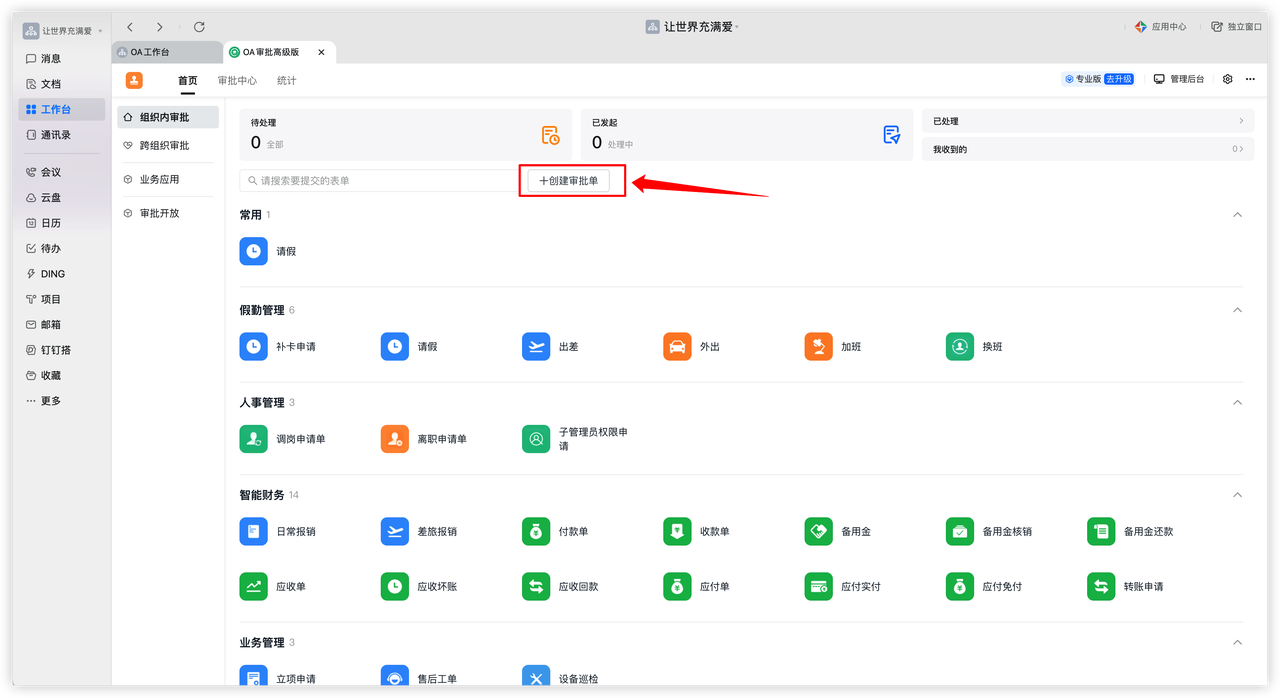Open the 付款单 payment form icon
Image resolution: width=1280 pixels, height=698 pixels.
click(x=535, y=531)
